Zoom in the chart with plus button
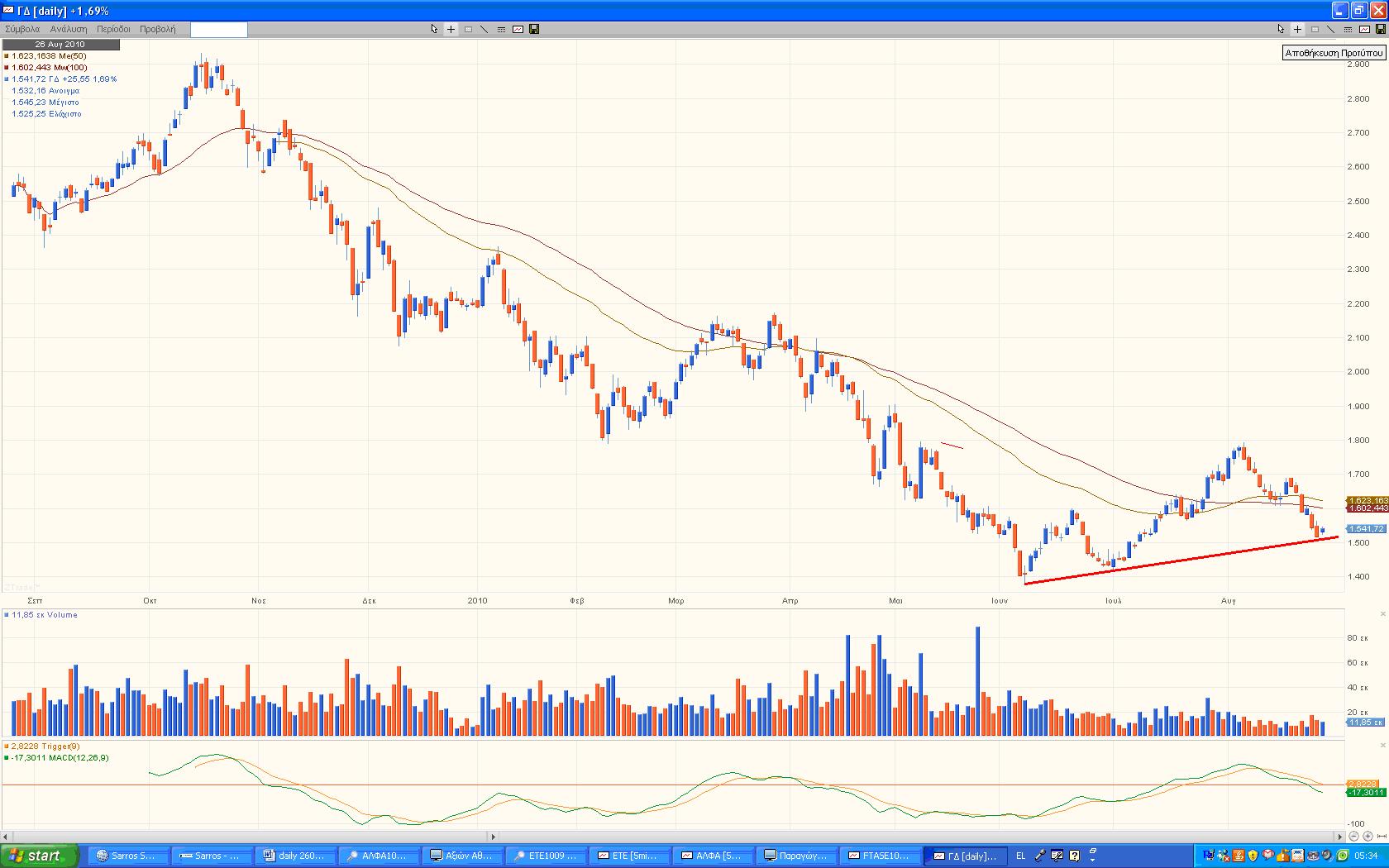This screenshot has width=1389, height=868. pyautogui.click(x=1368, y=837)
